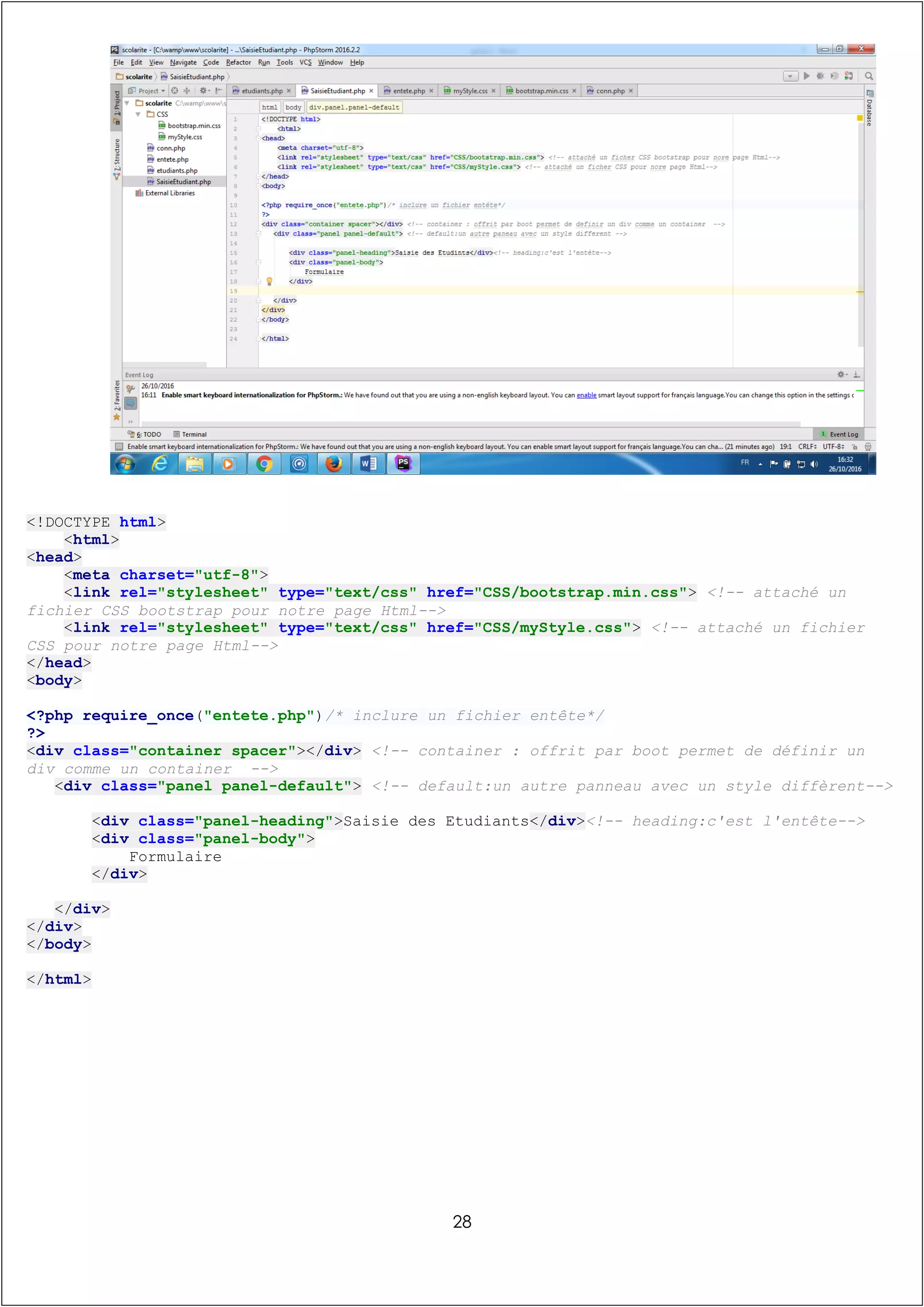The image size is (924, 1307).
Task: Open the Terminal tool window button
Action: pyautogui.click(x=190, y=434)
